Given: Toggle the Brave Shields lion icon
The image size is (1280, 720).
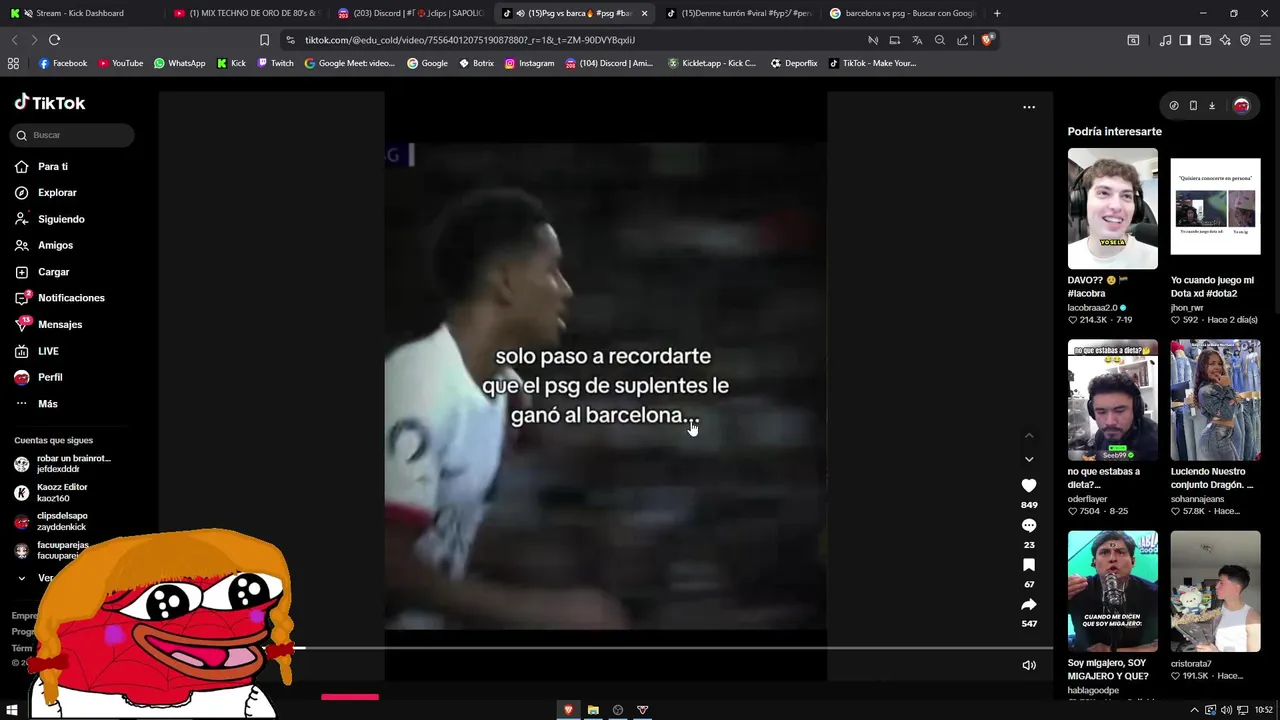Looking at the screenshot, I should pyautogui.click(x=987, y=40).
